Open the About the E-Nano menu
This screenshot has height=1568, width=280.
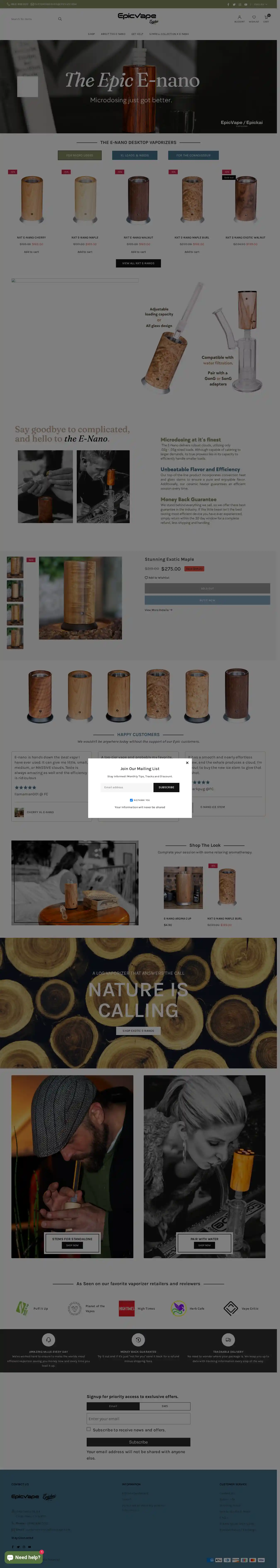pyautogui.click(x=113, y=34)
